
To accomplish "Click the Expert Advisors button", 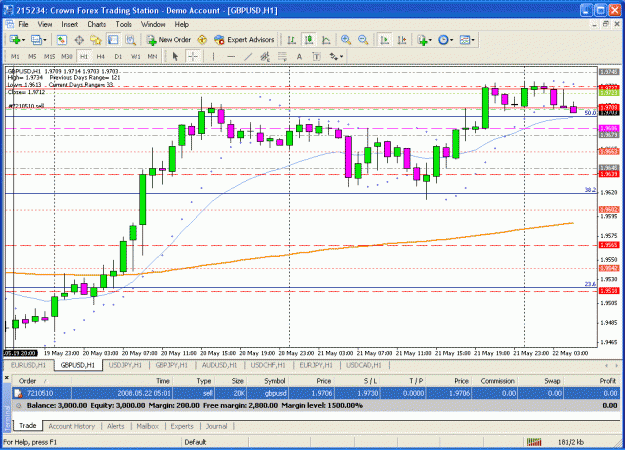I will coord(244,40).
